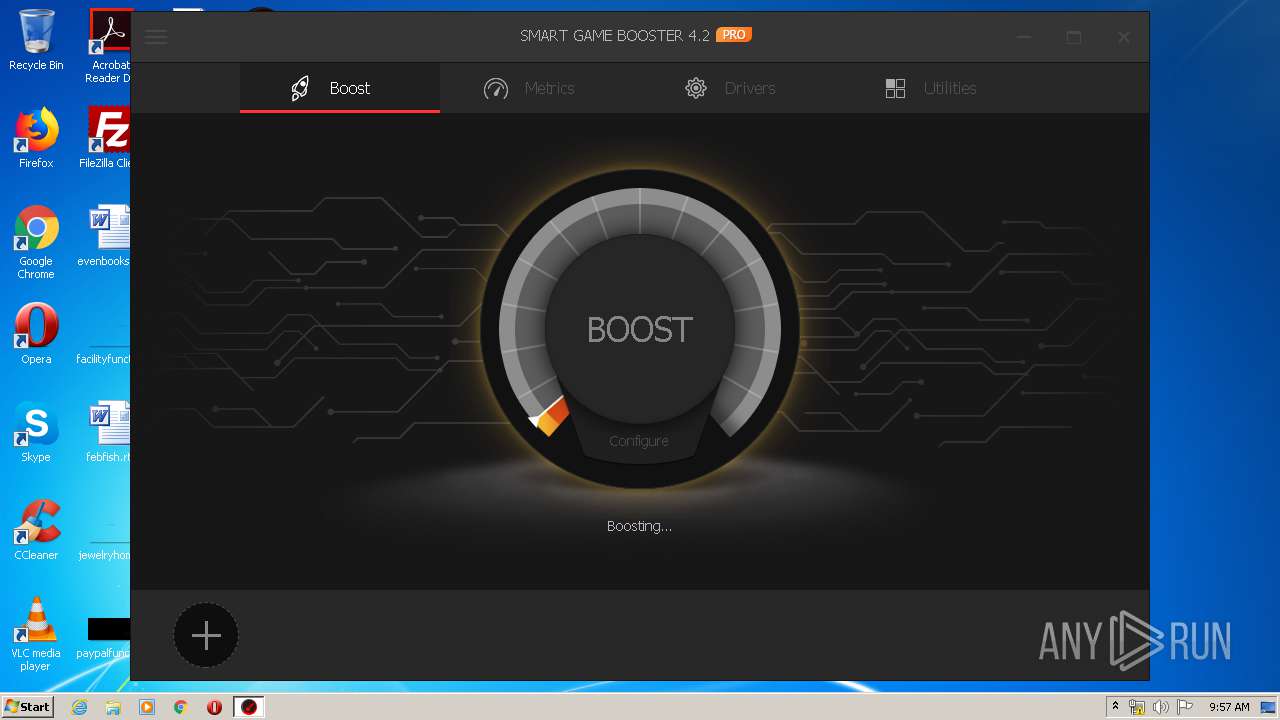Click the grid Utilities icon
The height and width of the screenshot is (720, 1280).
tap(895, 88)
